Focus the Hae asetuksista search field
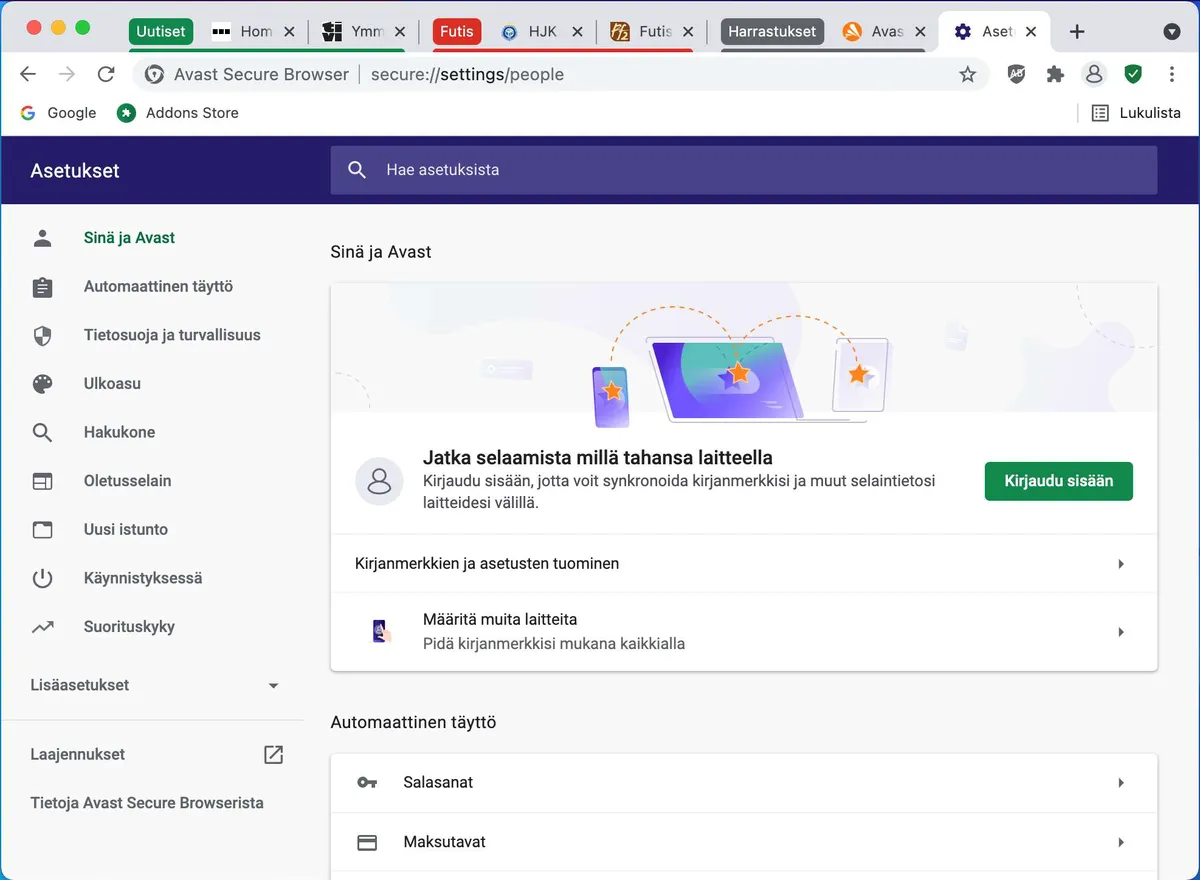1200x880 pixels. tap(744, 170)
